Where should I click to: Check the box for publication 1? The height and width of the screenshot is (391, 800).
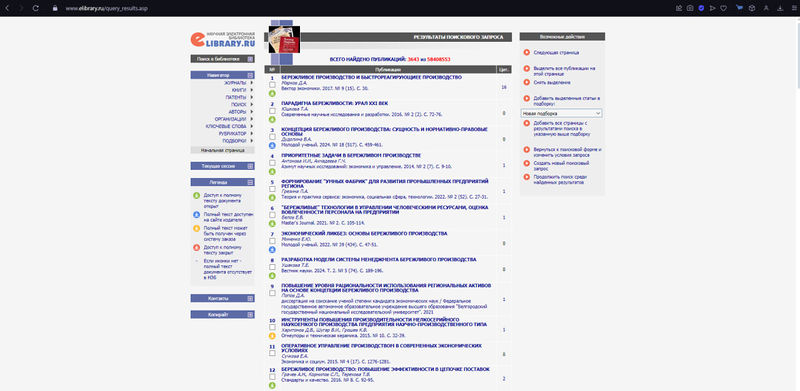[272, 85]
